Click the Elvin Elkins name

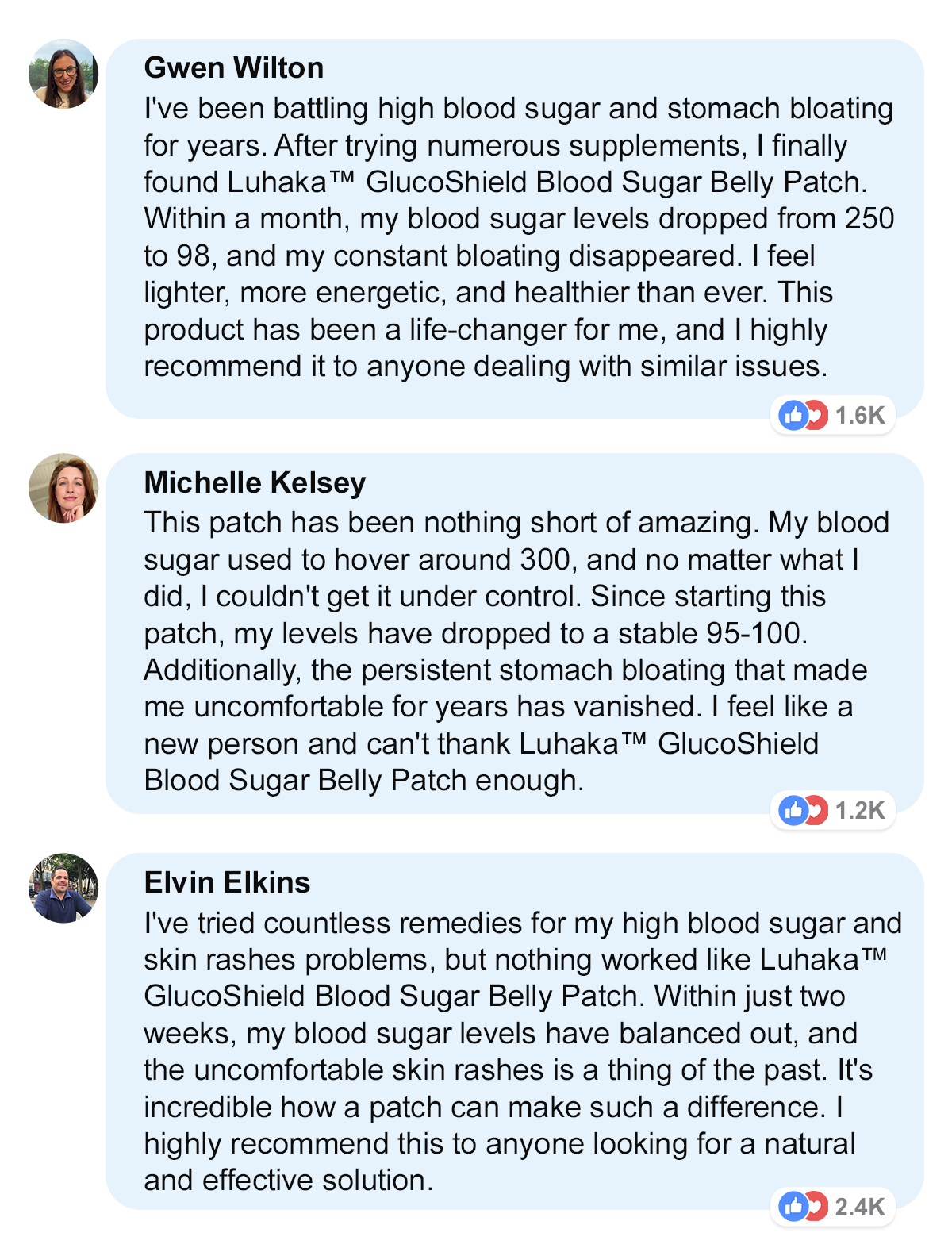coord(227,882)
